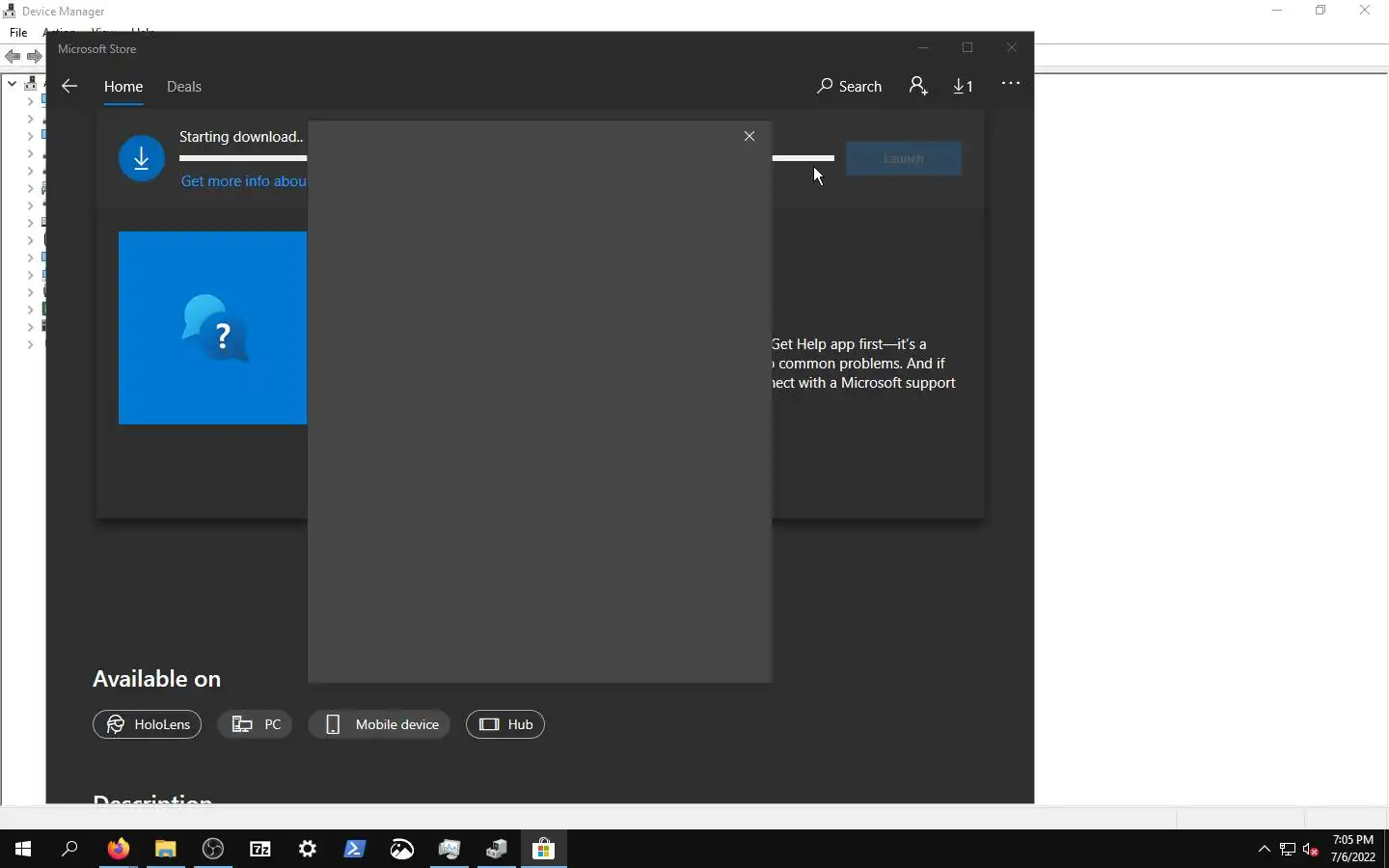Click the Show desktop sliver
This screenshot has width=1389, height=868.
point(1386,849)
